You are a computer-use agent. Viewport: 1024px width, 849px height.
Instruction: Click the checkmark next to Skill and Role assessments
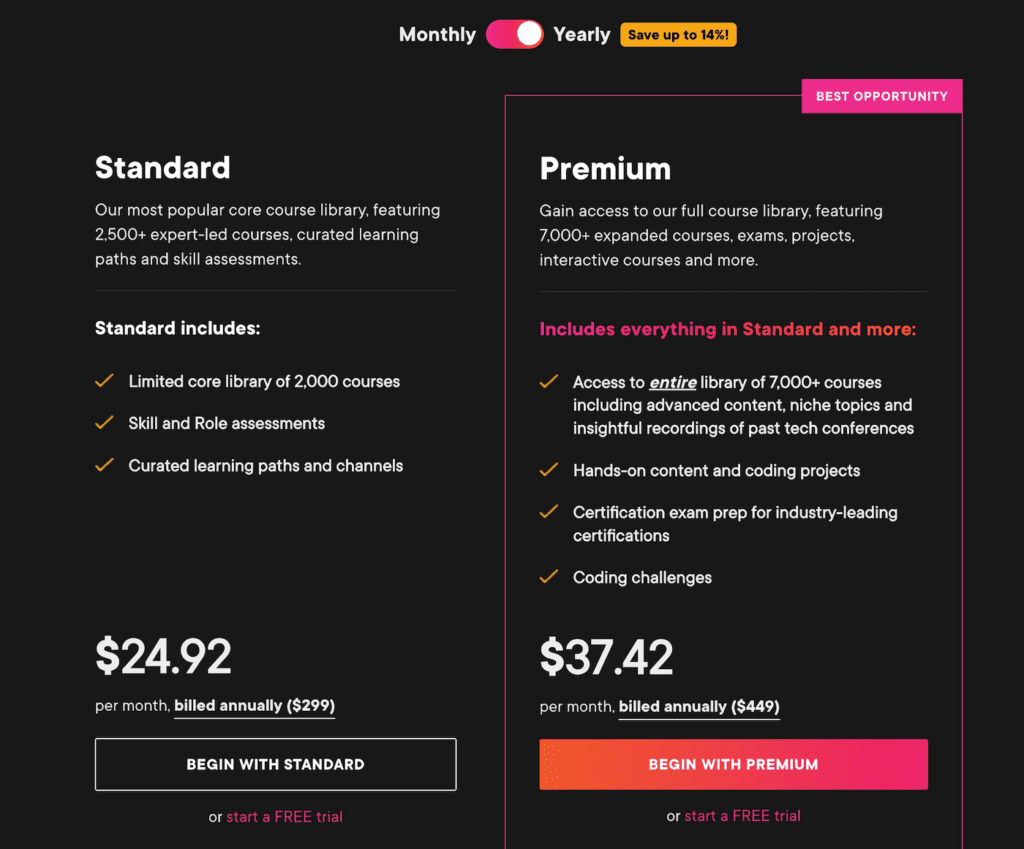[x=105, y=423]
